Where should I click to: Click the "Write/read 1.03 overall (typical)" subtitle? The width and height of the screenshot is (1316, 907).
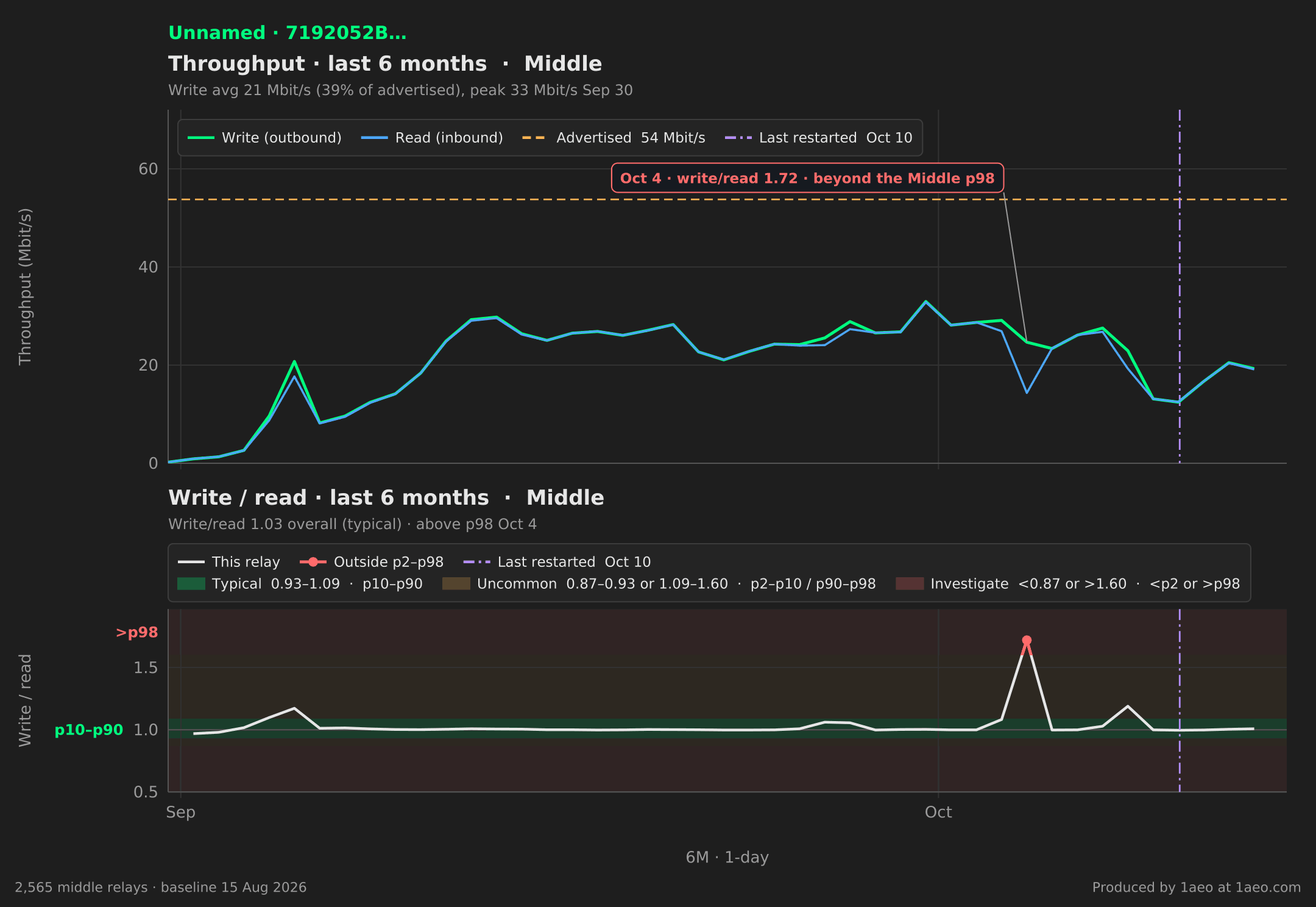[352, 524]
